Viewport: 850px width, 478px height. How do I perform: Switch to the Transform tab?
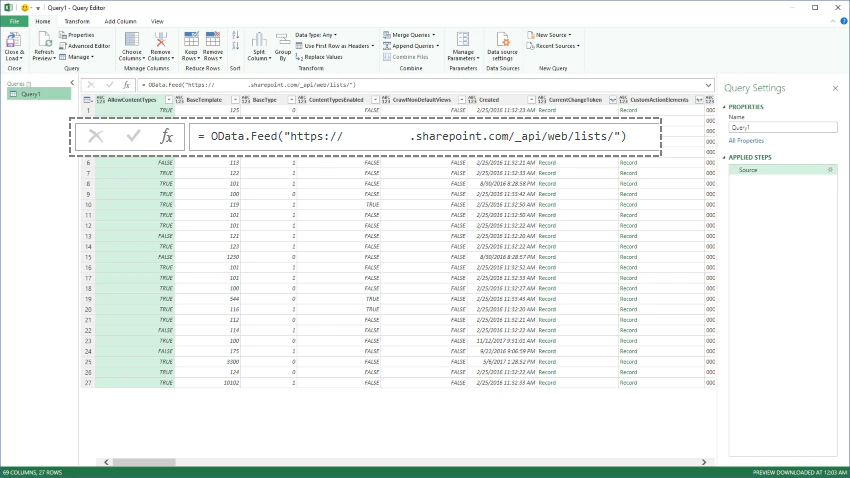click(x=77, y=21)
